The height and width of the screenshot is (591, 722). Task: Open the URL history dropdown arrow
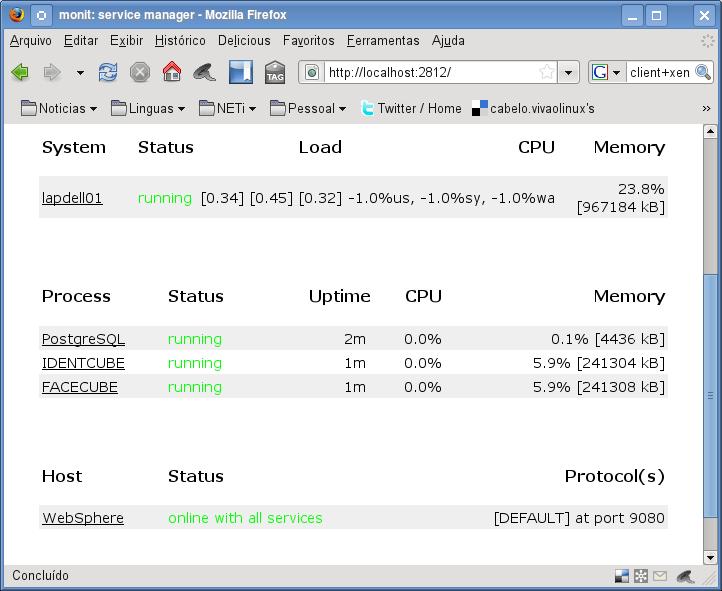(x=568, y=72)
